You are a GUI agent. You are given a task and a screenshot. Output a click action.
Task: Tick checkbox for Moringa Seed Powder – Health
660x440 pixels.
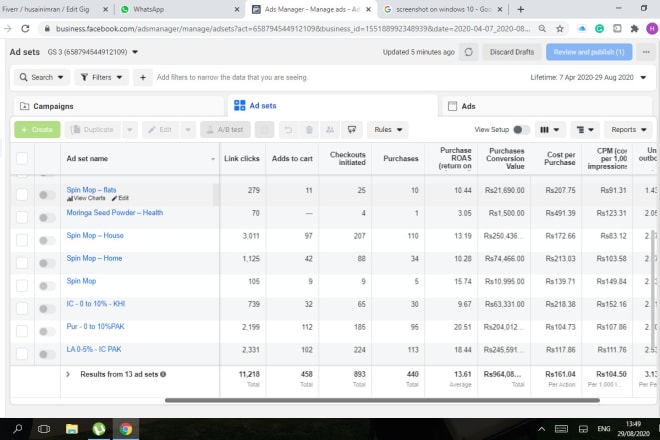(x=22, y=217)
